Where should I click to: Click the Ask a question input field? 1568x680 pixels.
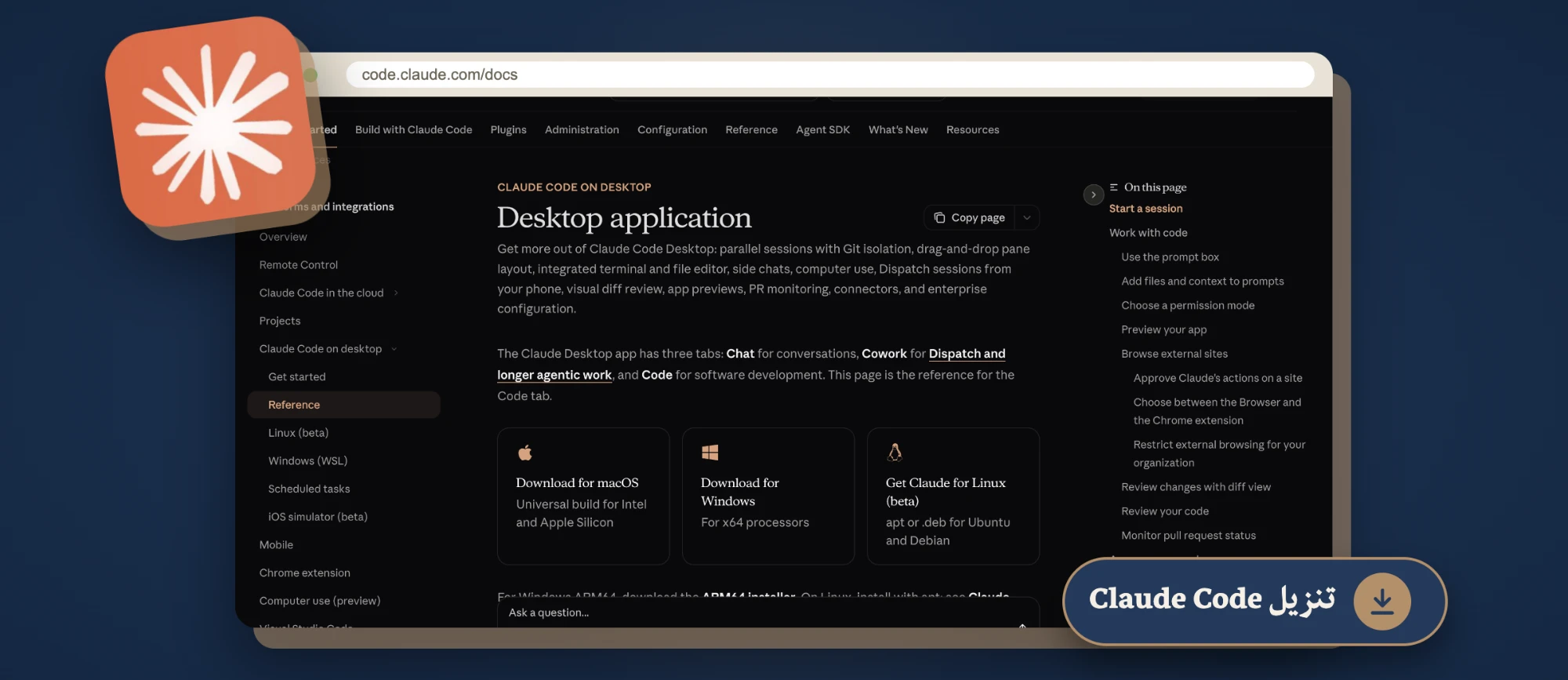[768, 613]
